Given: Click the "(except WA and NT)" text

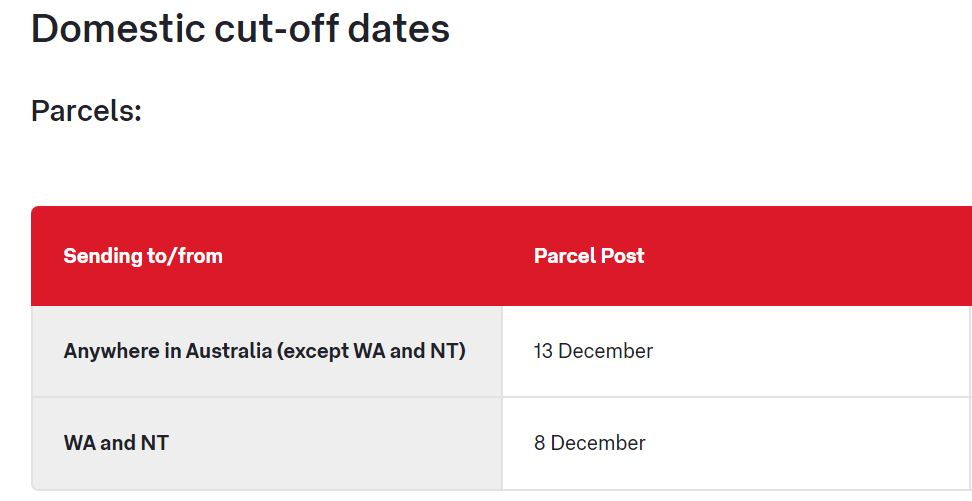Looking at the screenshot, I should (x=372, y=352).
